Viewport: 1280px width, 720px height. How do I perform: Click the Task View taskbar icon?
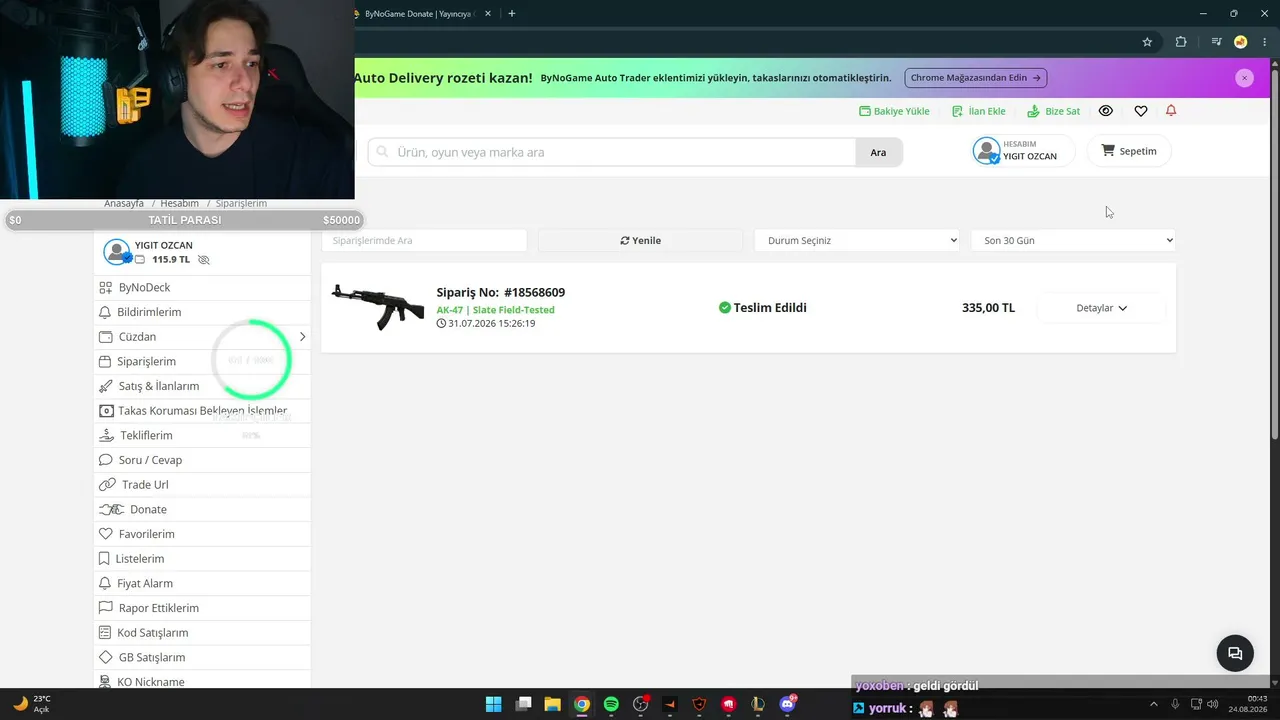523,704
